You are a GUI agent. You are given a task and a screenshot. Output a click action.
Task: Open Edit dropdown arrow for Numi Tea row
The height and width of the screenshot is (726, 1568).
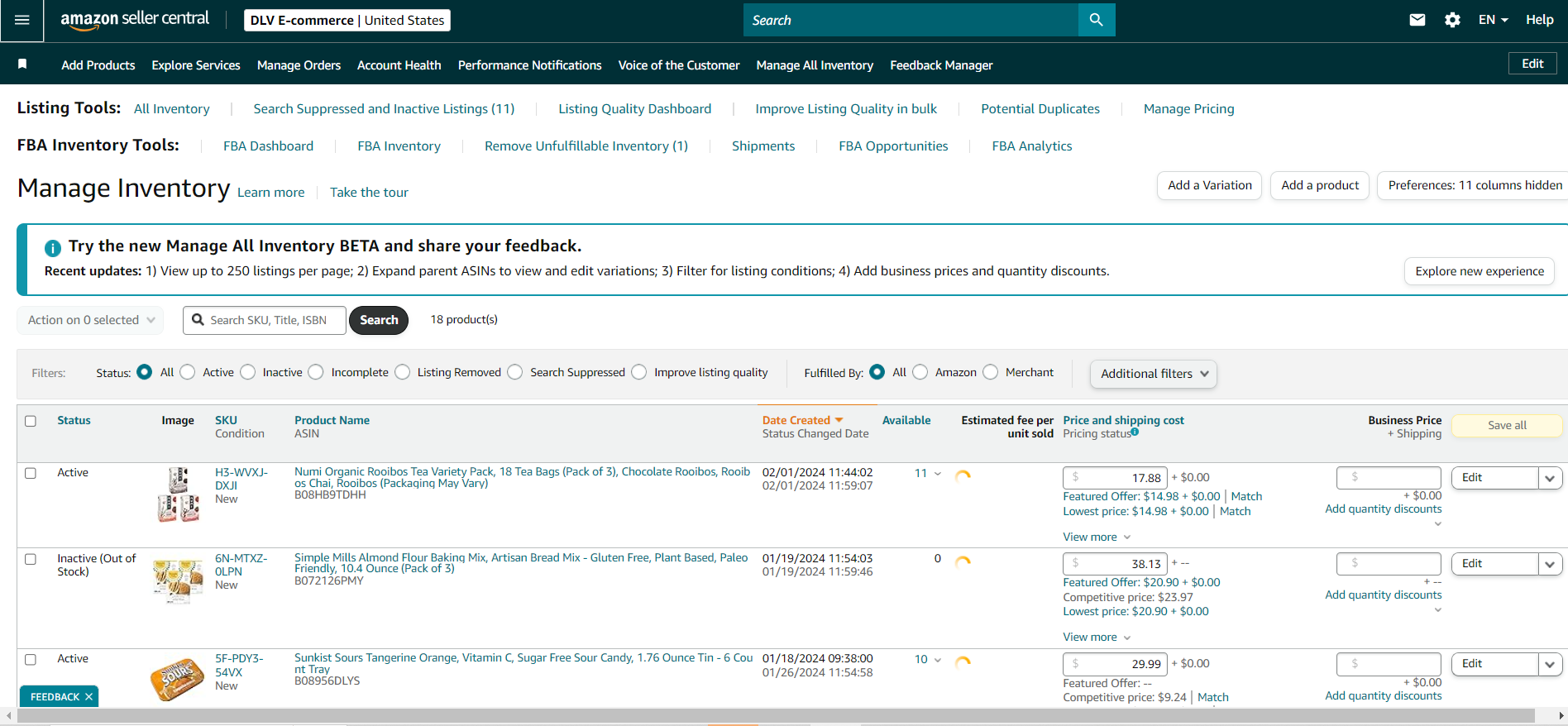tap(1550, 478)
